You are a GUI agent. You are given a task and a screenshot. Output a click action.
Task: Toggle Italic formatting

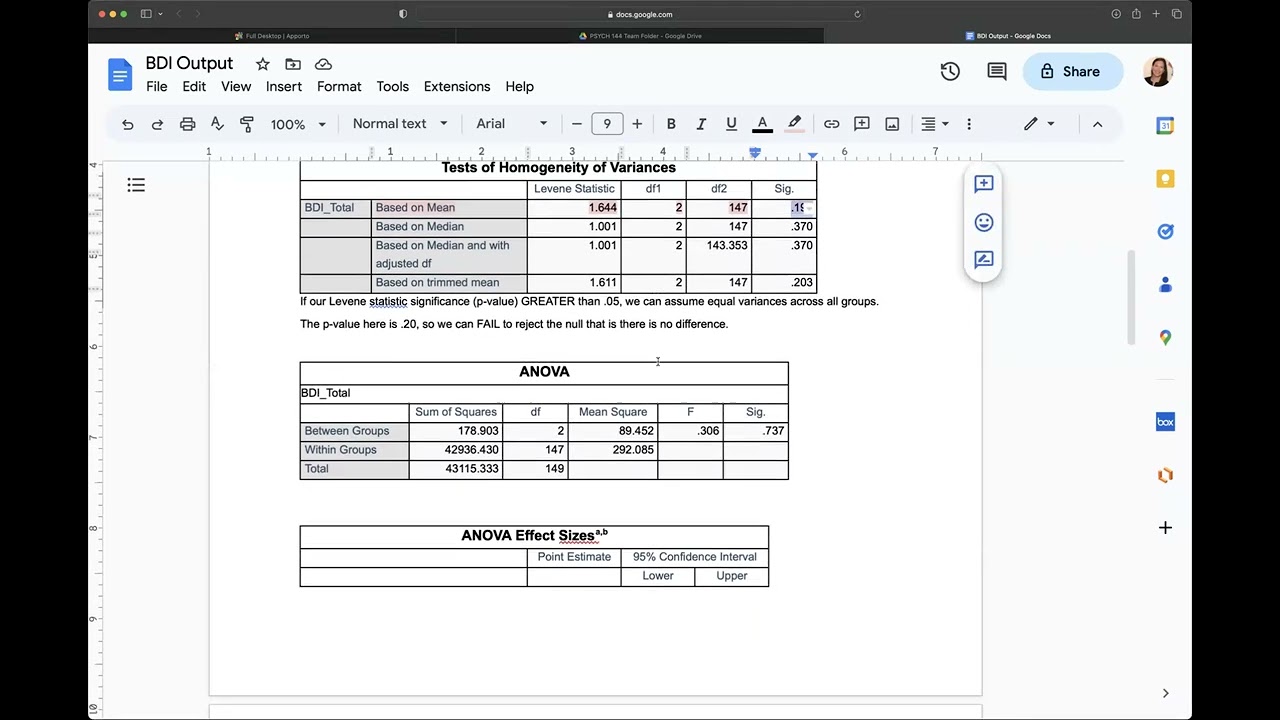[701, 124]
